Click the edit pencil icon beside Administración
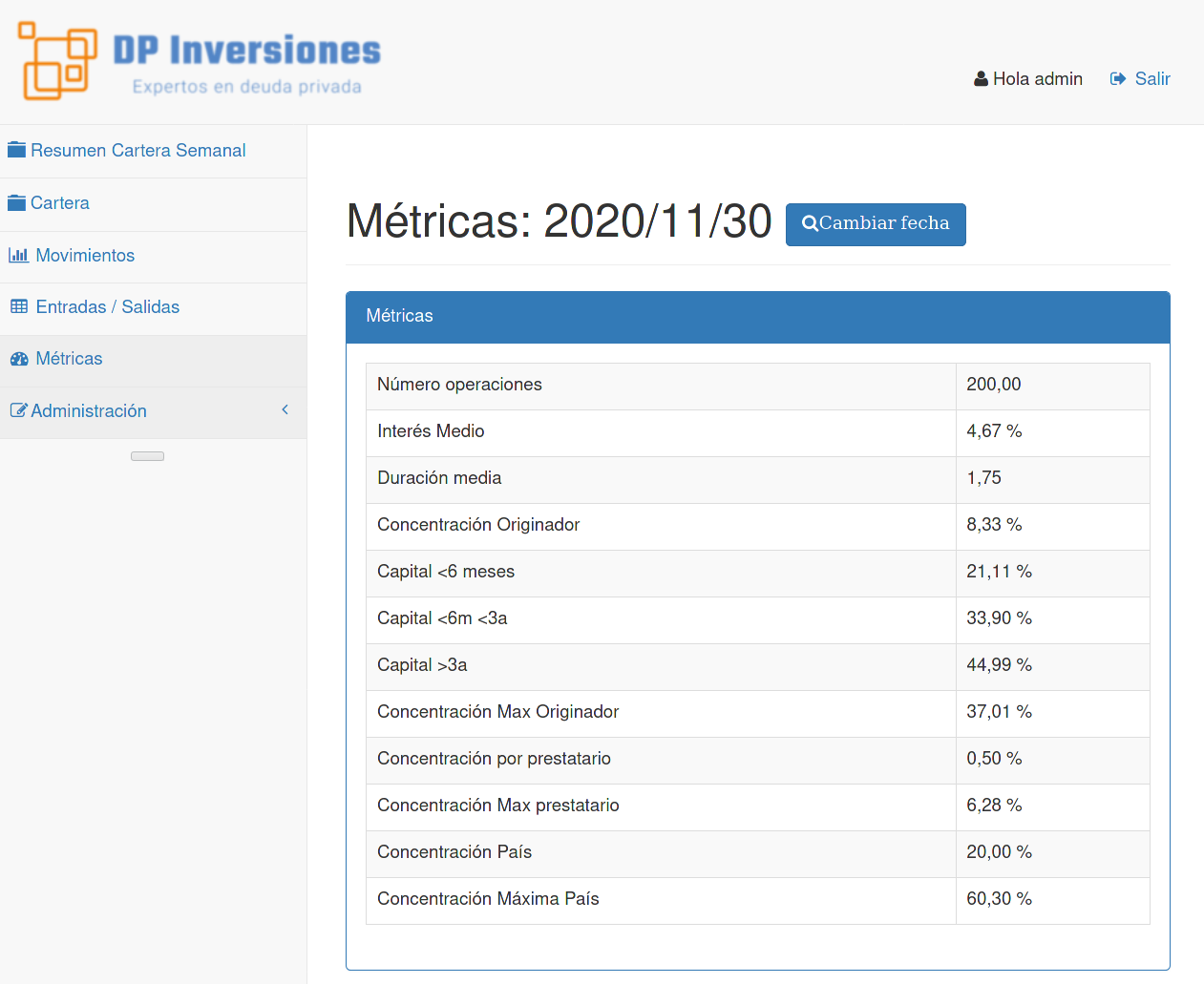Image resolution: width=1204 pixels, height=984 pixels. click(18, 410)
